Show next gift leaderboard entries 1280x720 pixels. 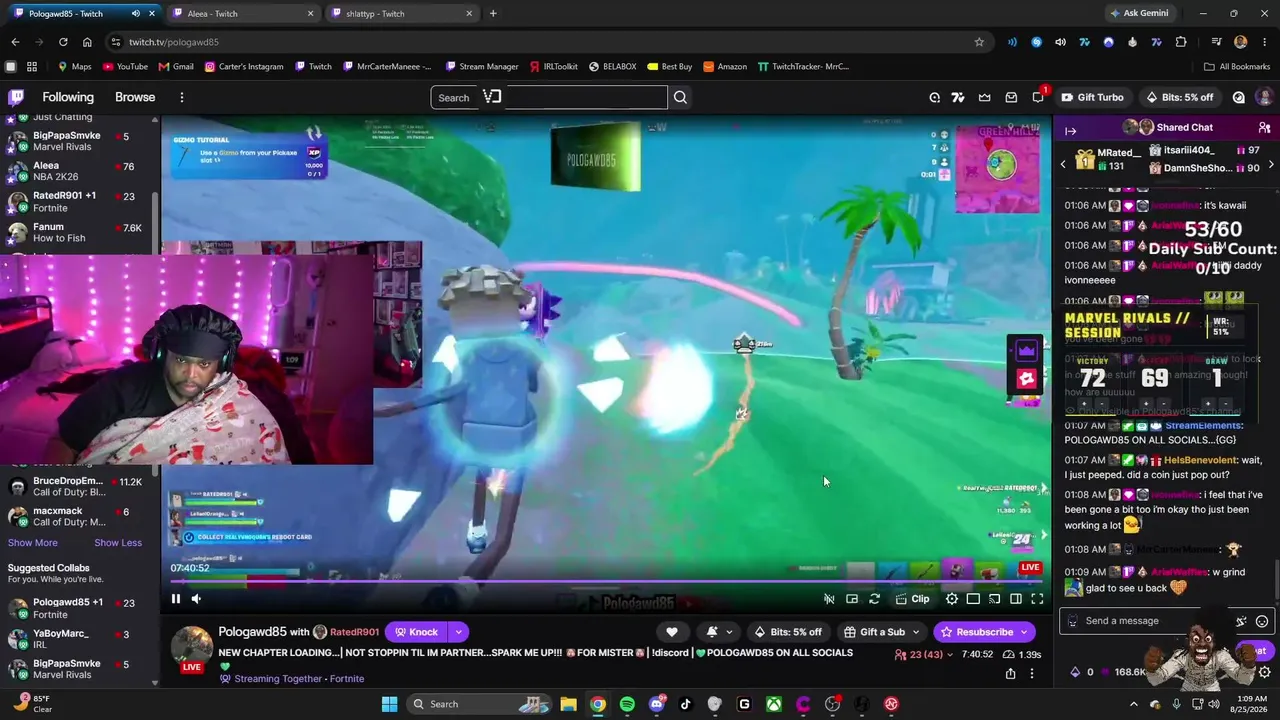click(x=1271, y=163)
